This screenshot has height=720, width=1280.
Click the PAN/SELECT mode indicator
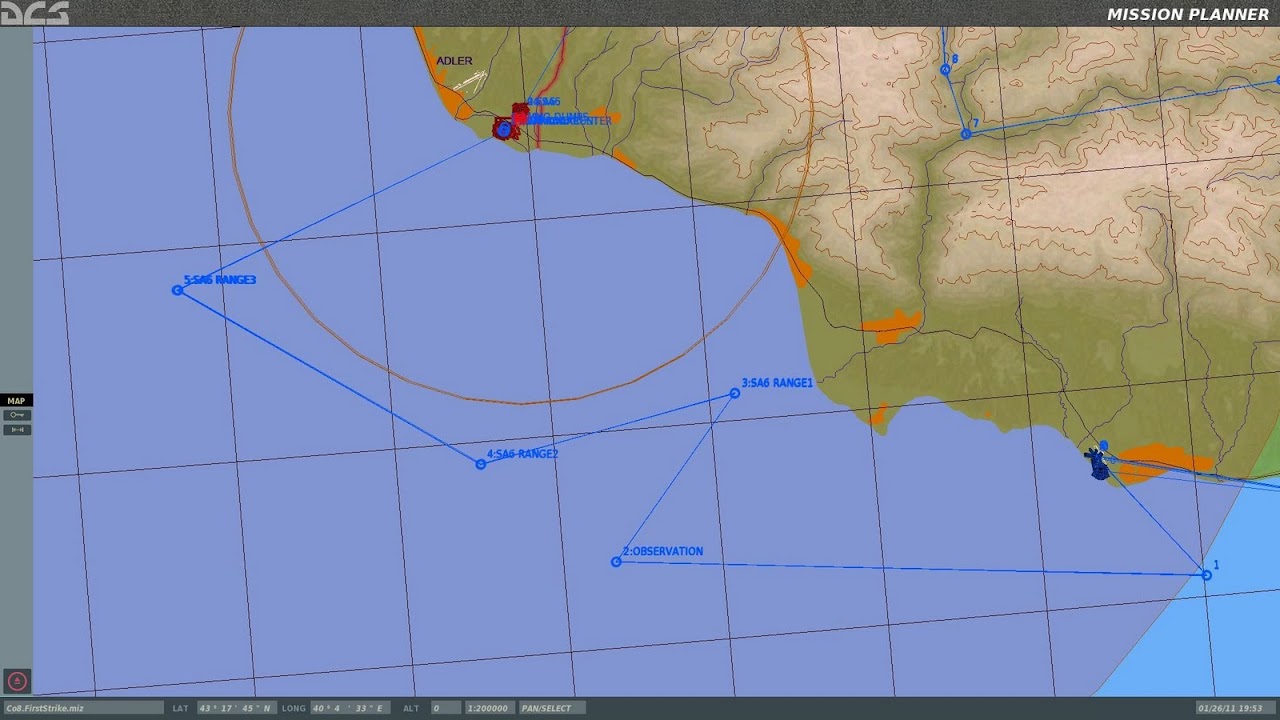coord(550,708)
